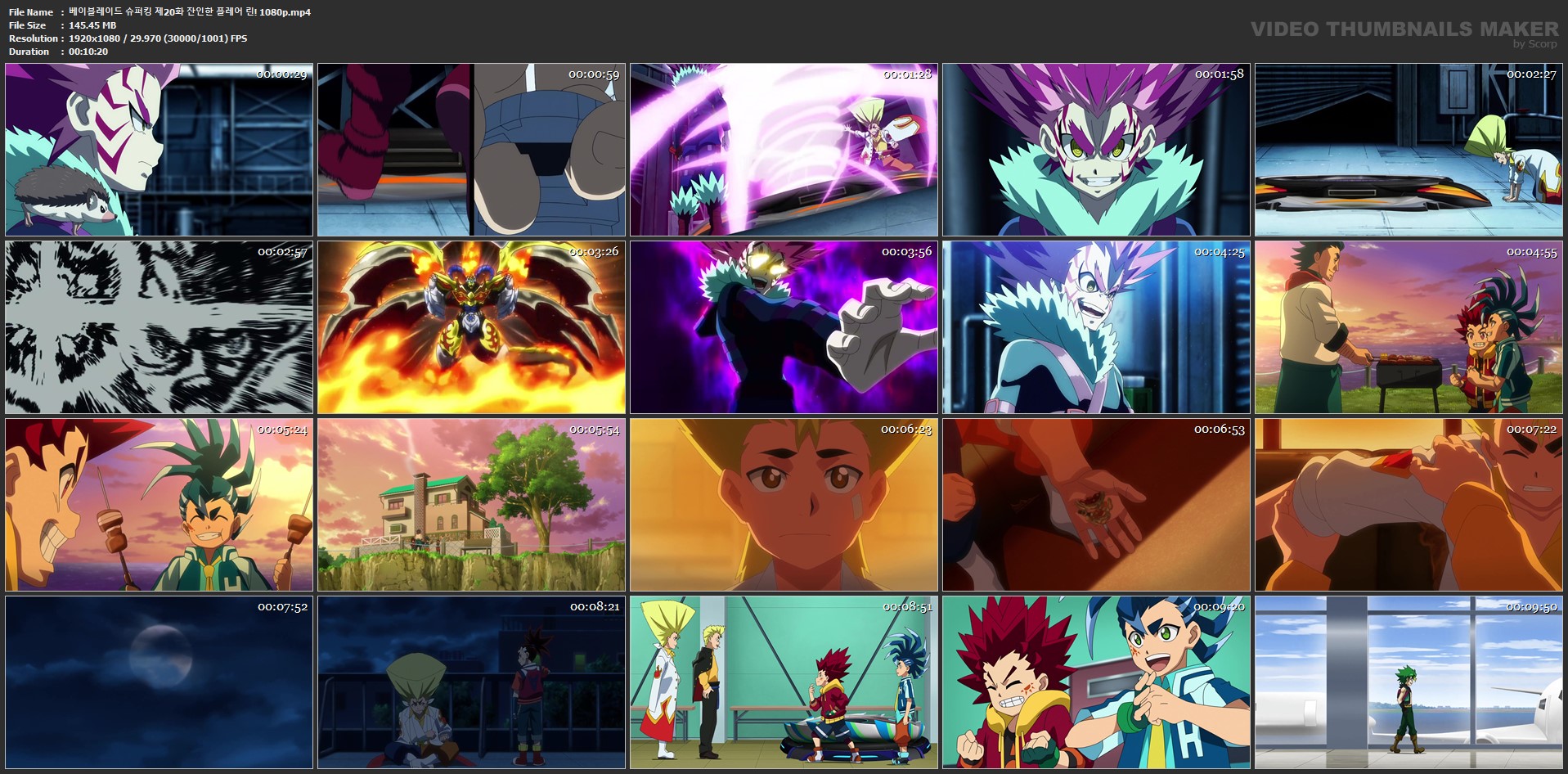Click the File Size label

pyautogui.click(x=27, y=25)
